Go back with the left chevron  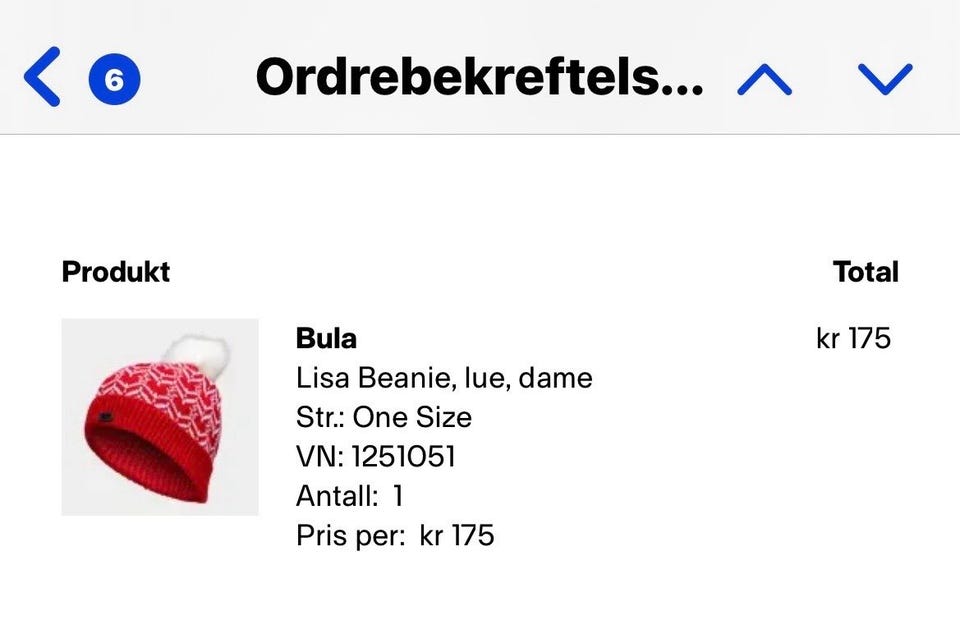[x=42, y=78]
